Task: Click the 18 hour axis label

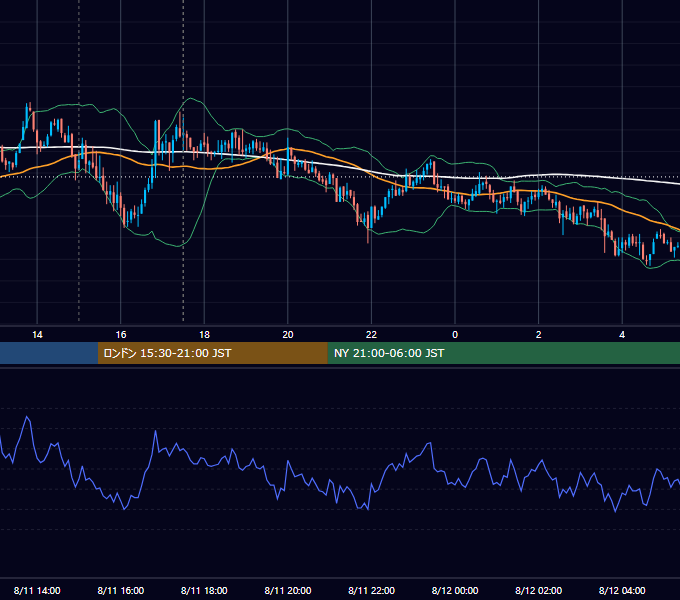Action: 204,335
